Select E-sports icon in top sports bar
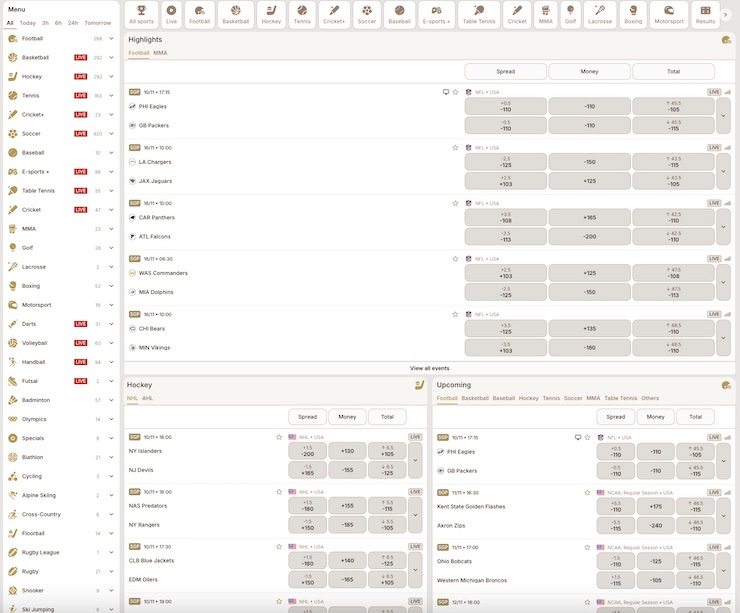Image resolution: width=740 pixels, height=613 pixels. [x=437, y=15]
